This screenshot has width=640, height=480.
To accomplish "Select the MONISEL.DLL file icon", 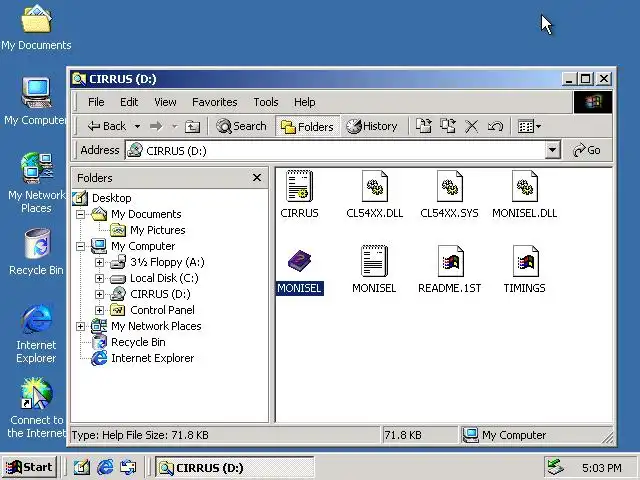I will pyautogui.click(x=524, y=186).
